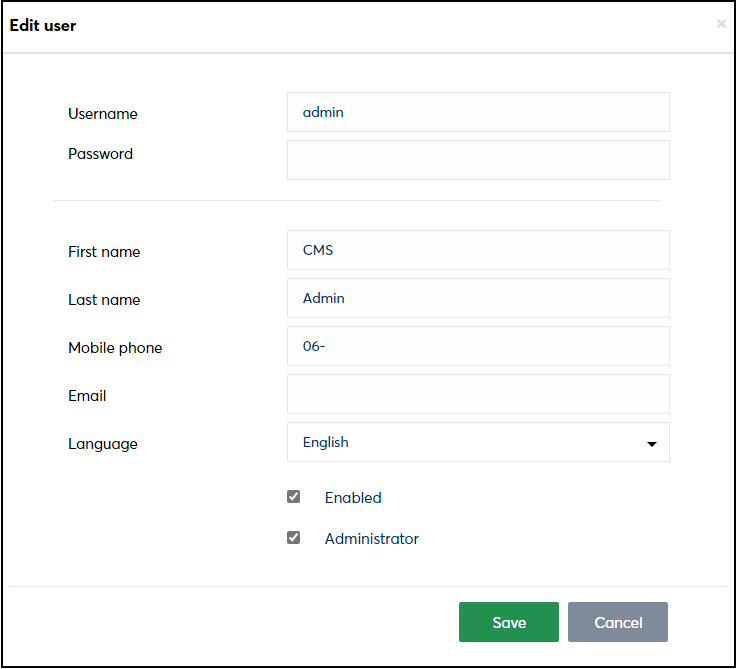Focus the Mobile phone input field
The height and width of the screenshot is (669, 738).
478,346
